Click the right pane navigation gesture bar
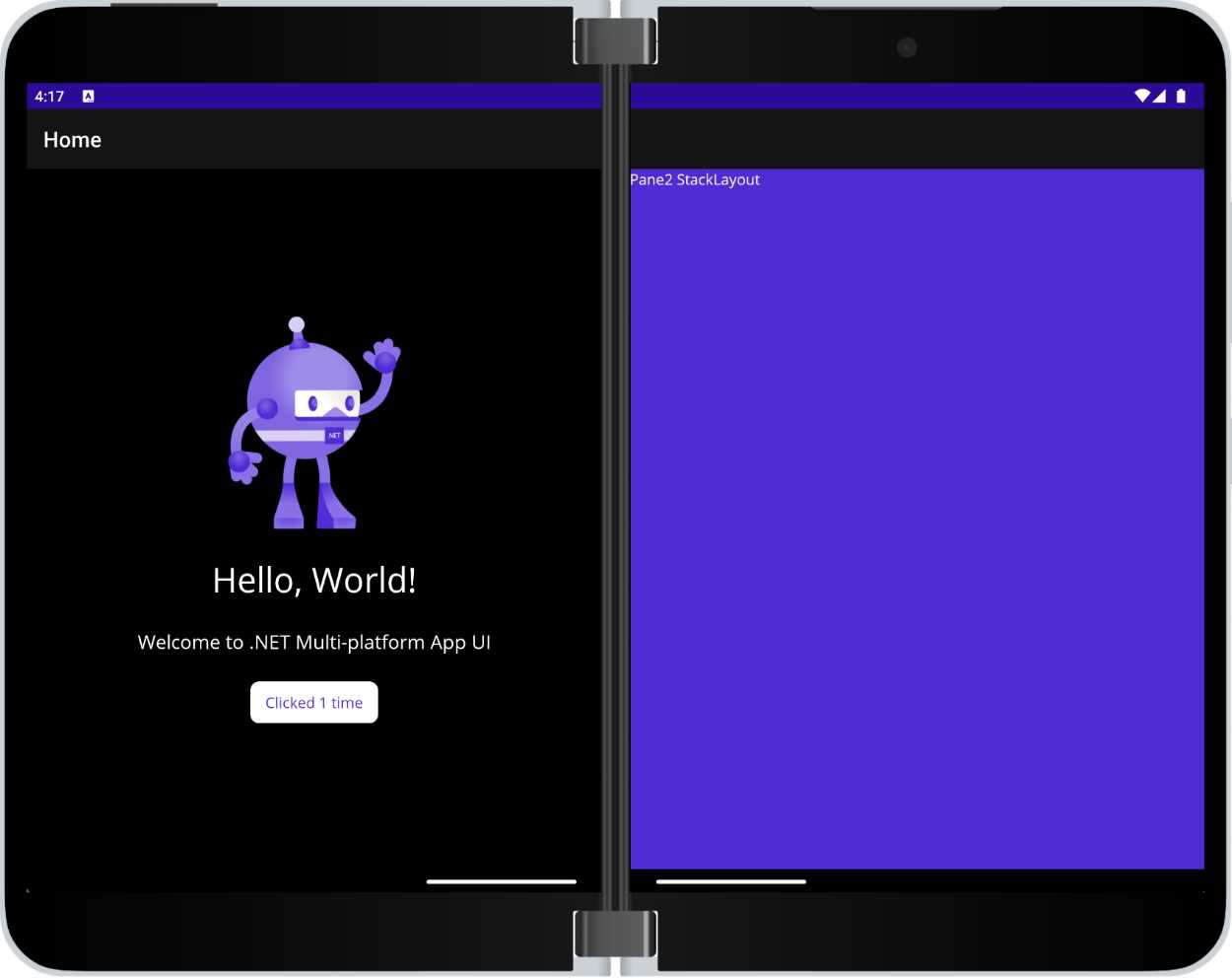This screenshot has height=978, width=1232. pos(729,880)
